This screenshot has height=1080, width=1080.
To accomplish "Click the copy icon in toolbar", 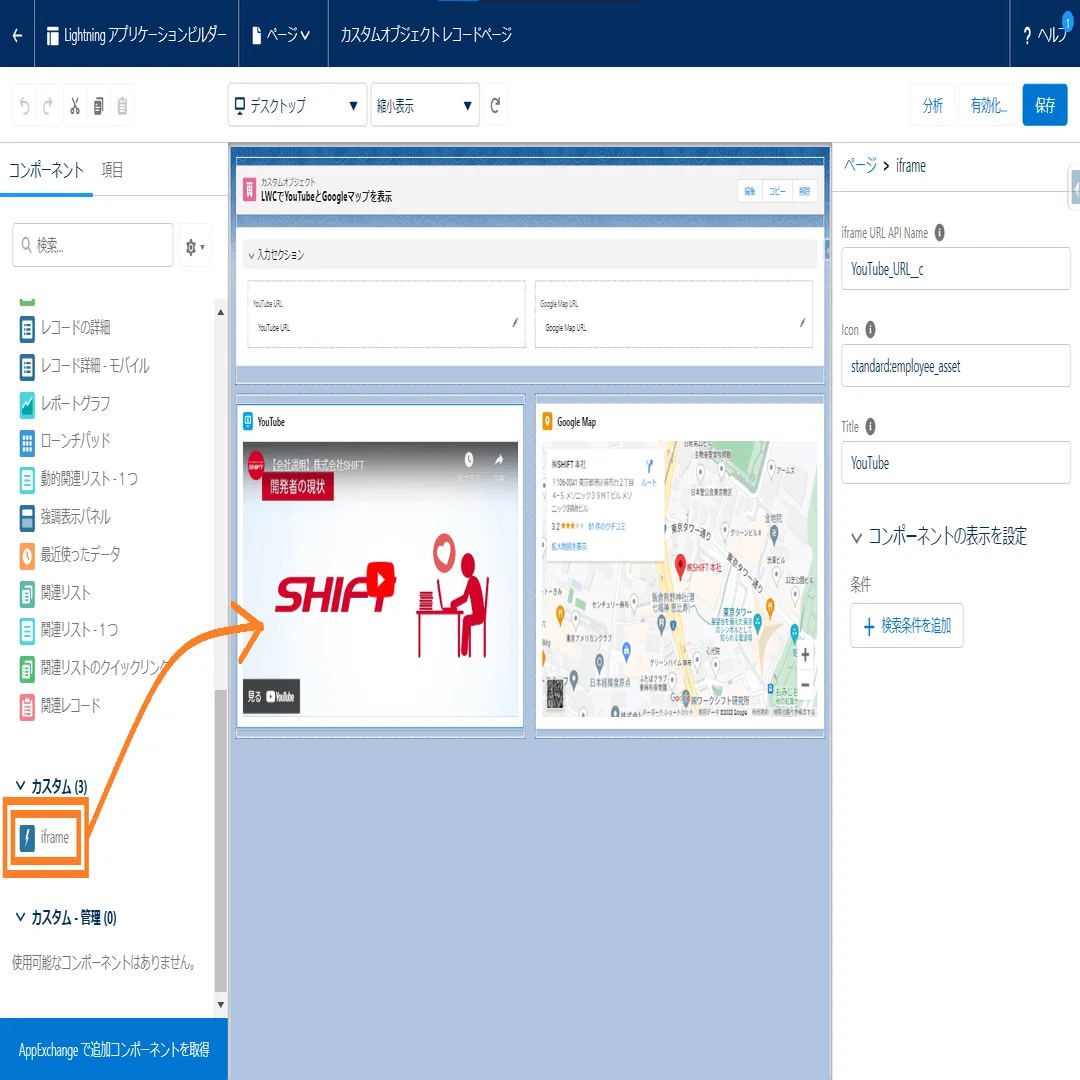I will (98, 106).
